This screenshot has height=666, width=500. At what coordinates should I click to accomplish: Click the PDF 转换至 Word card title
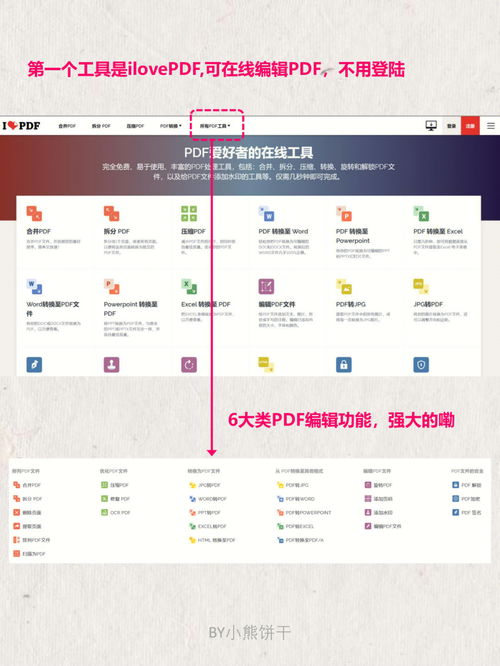[x=283, y=231]
